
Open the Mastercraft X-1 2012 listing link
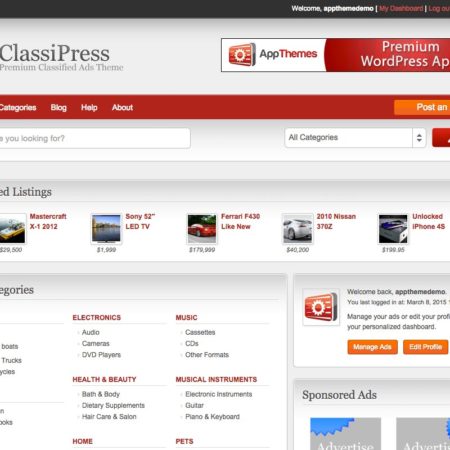[48, 221]
